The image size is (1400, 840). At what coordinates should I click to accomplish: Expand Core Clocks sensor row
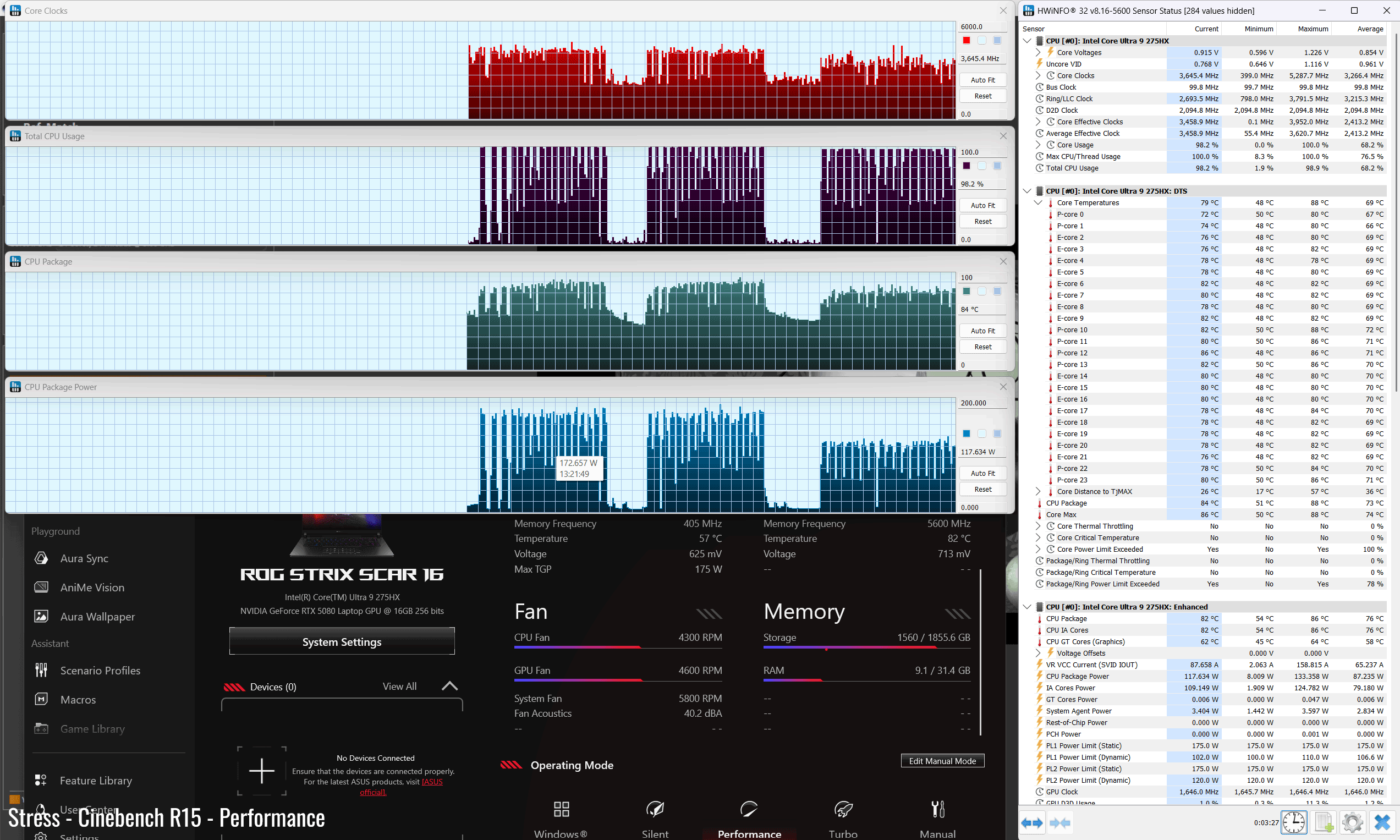tap(1038, 75)
